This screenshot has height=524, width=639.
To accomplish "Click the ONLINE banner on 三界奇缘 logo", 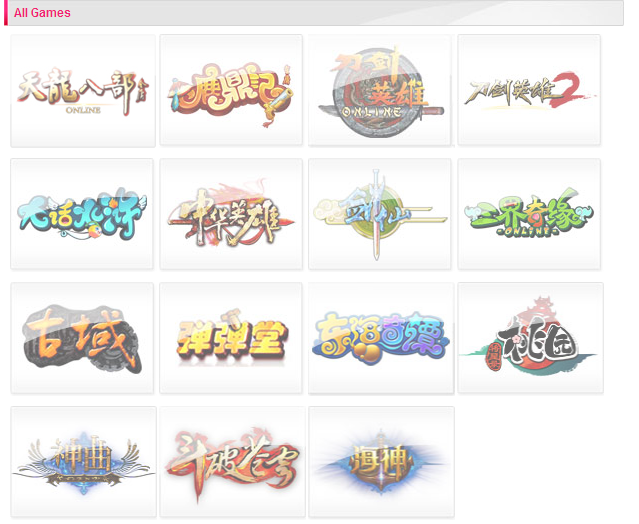I will 529,231.
